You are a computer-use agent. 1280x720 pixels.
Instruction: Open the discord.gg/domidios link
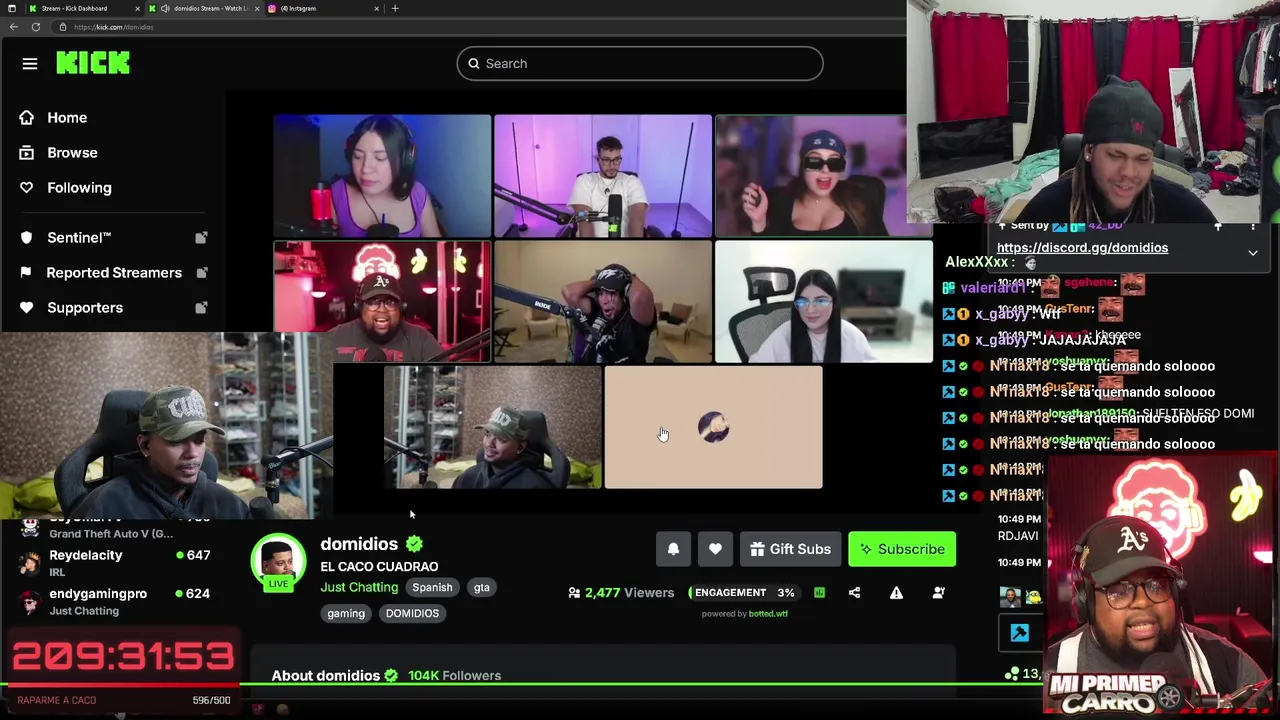coord(1082,248)
